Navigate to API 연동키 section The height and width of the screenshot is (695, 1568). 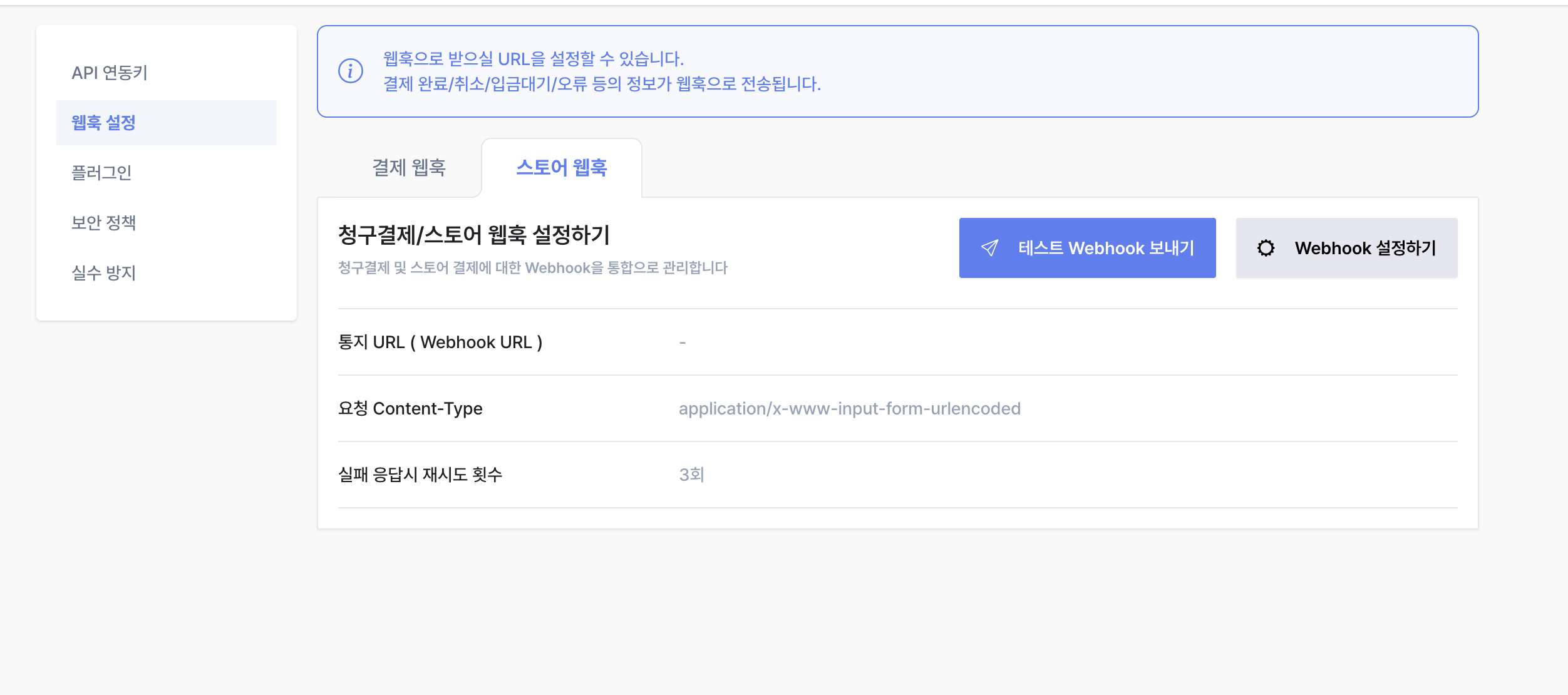(x=110, y=73)
